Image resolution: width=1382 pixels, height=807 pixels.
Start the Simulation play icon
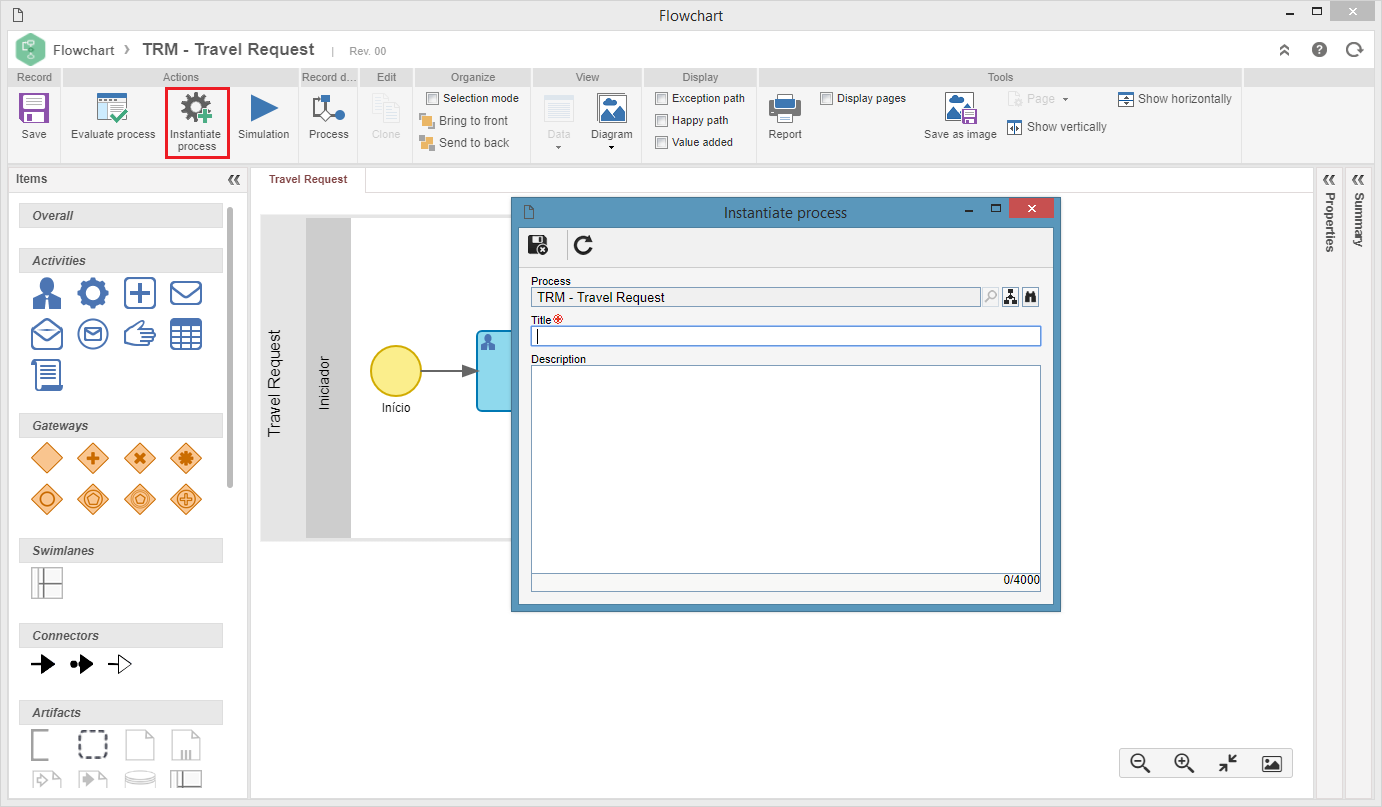[264, 108]
